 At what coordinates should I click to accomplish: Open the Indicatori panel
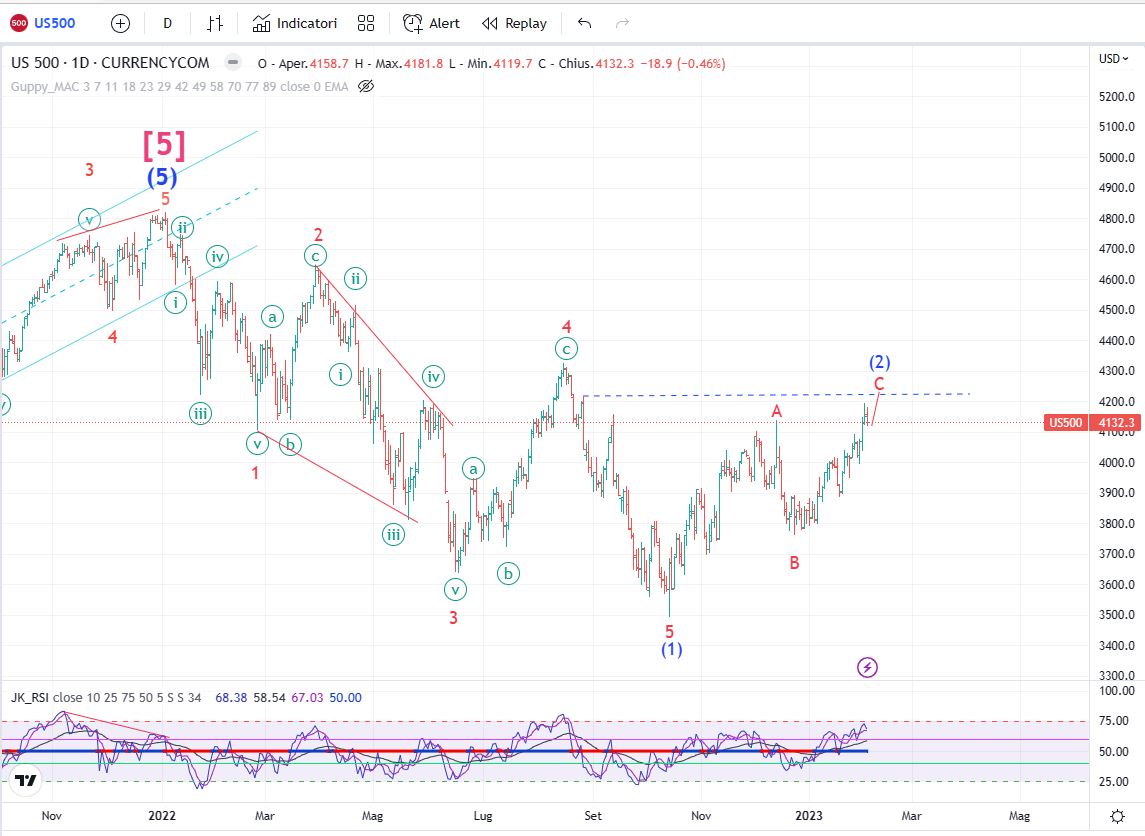(295, 23)
